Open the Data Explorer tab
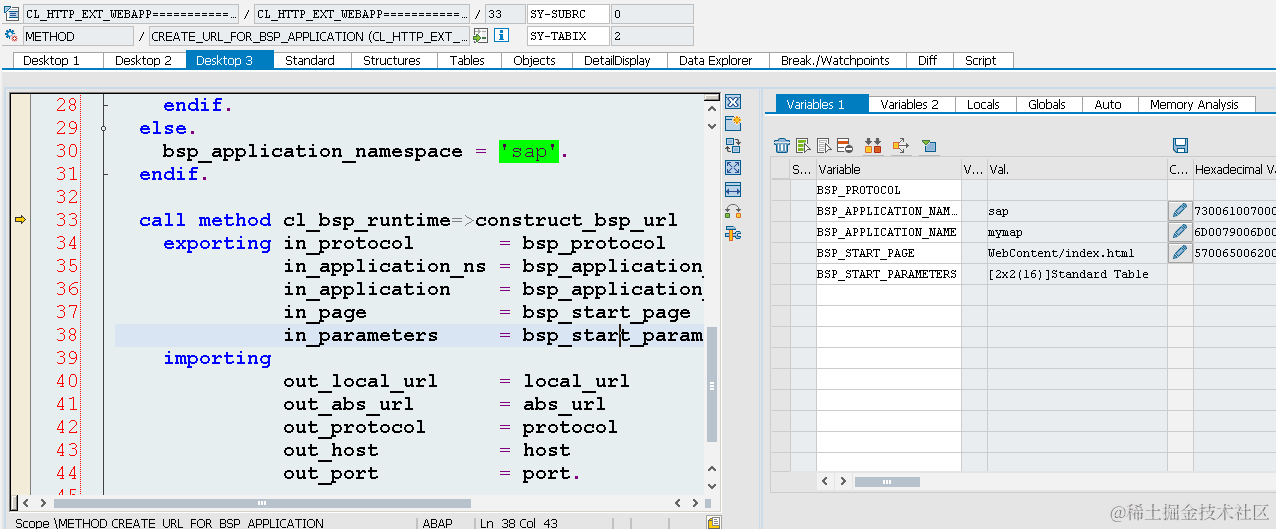 click(x=716, y=60)
